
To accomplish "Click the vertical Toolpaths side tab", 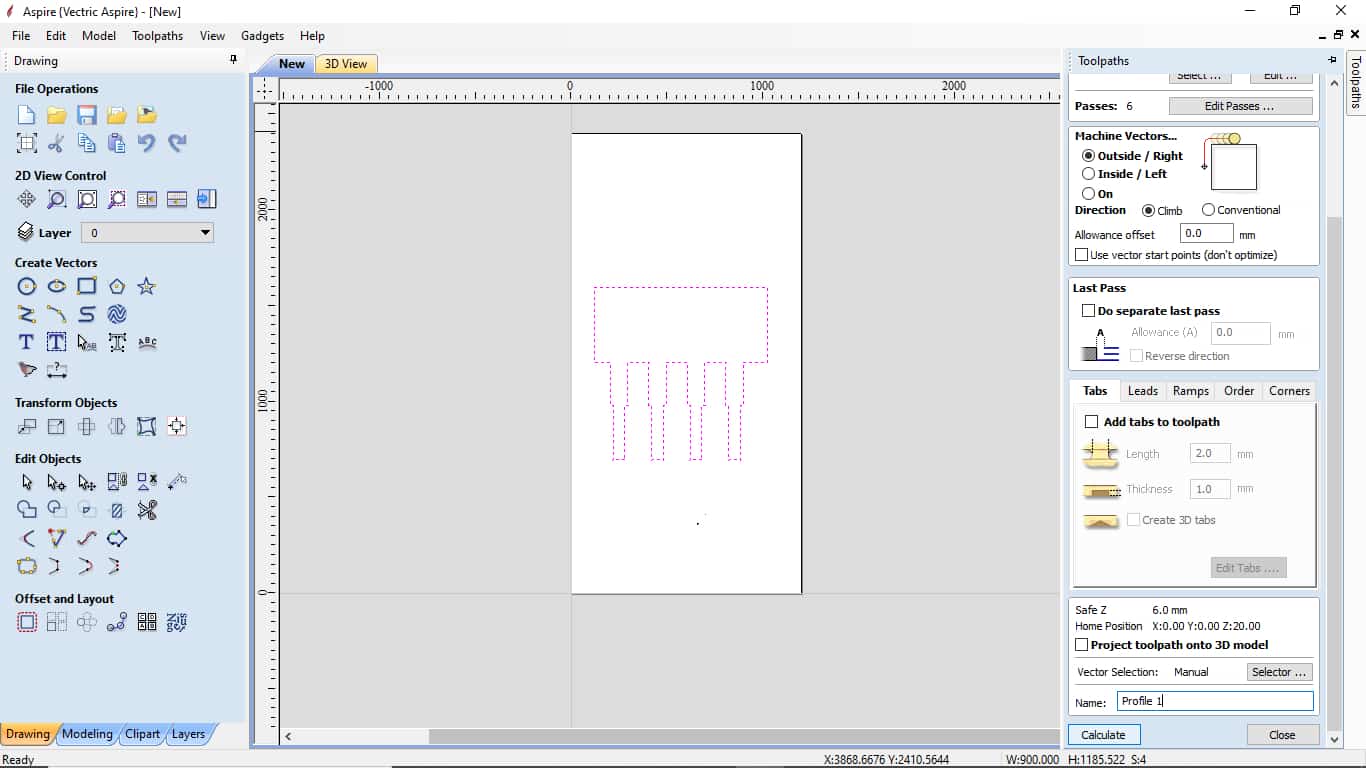I will 1356,82.
